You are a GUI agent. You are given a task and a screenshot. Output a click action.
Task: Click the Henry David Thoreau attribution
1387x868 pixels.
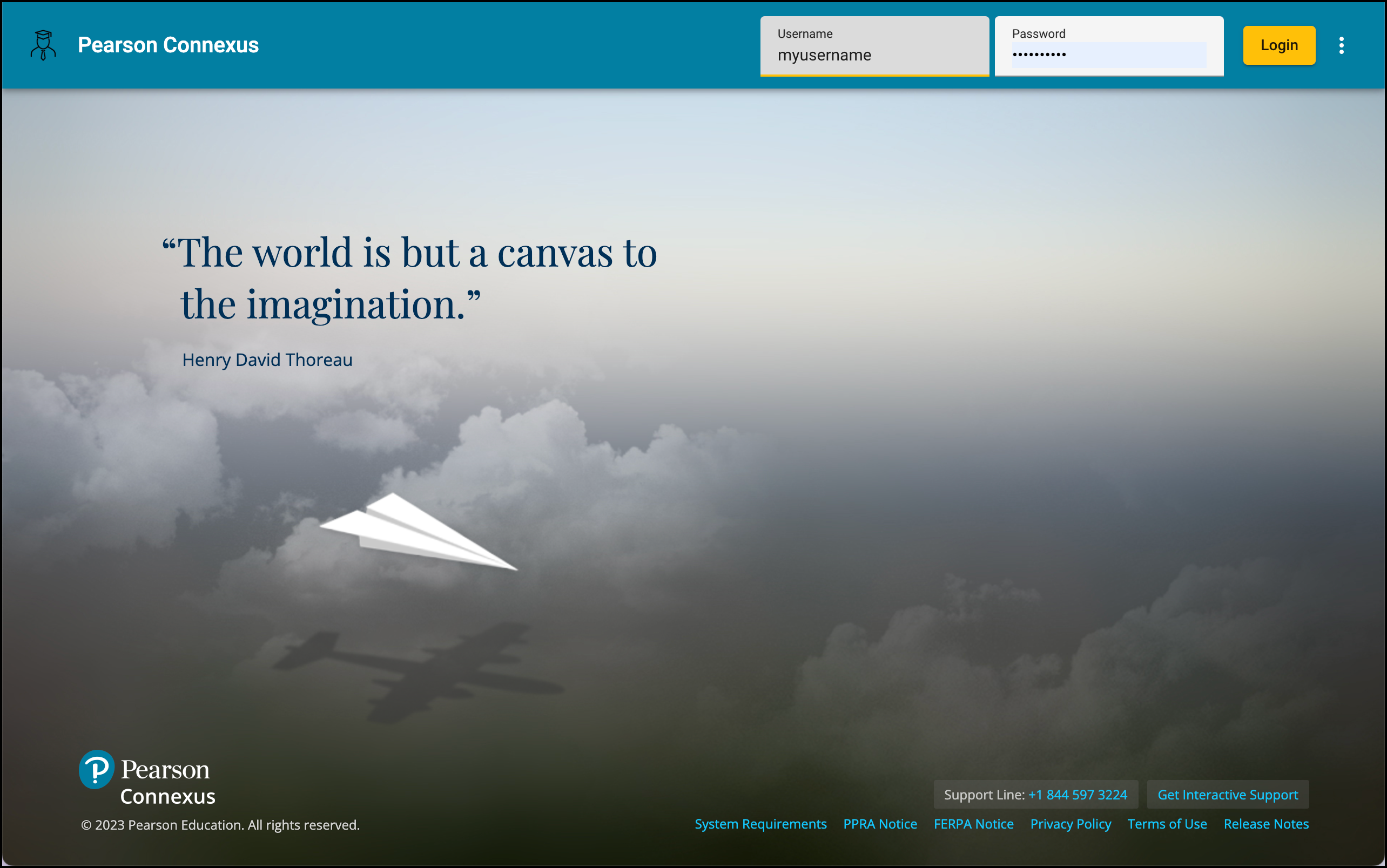coord(267,360)
